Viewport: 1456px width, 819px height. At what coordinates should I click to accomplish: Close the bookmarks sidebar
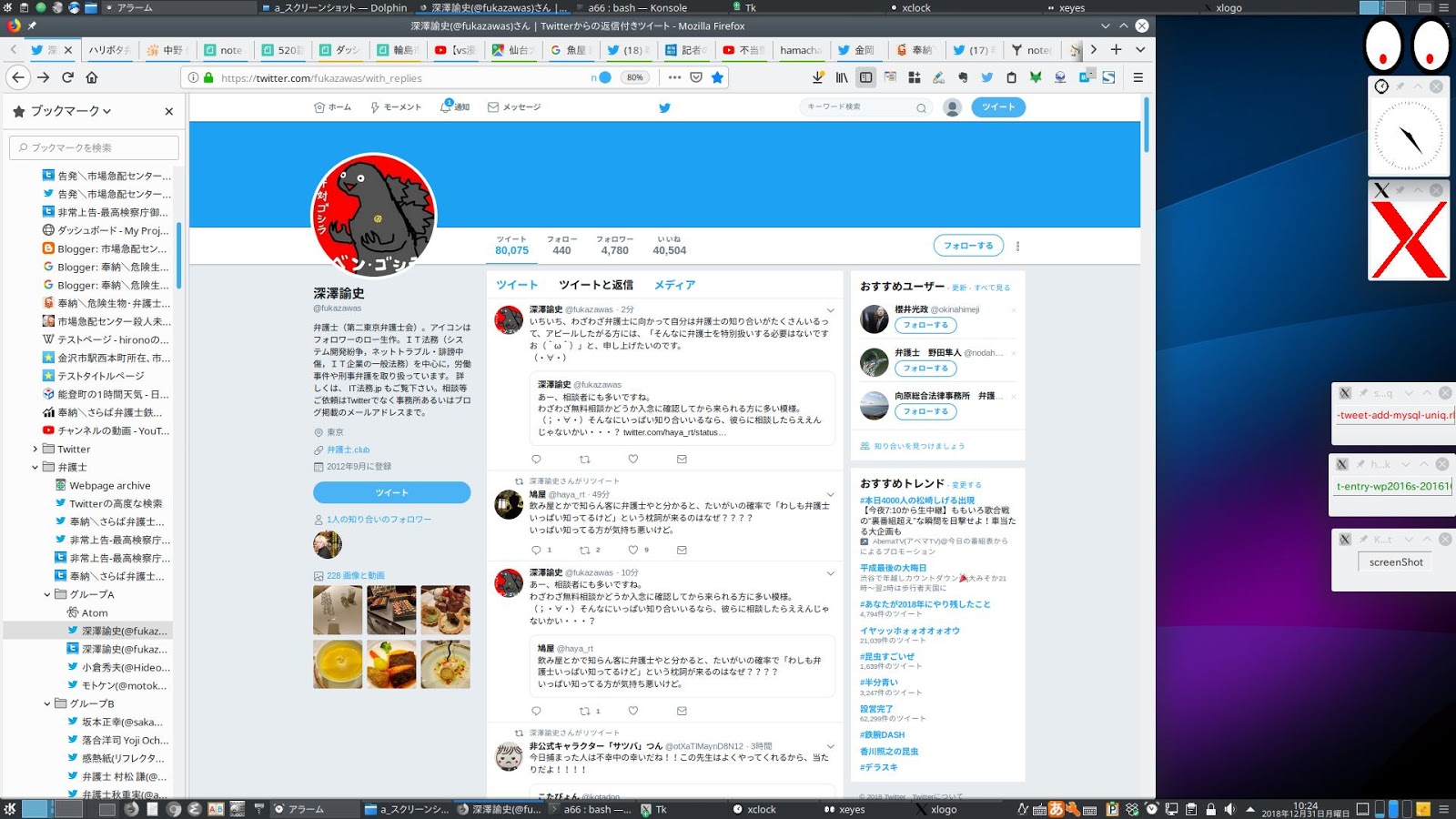[x=168, y=111]
